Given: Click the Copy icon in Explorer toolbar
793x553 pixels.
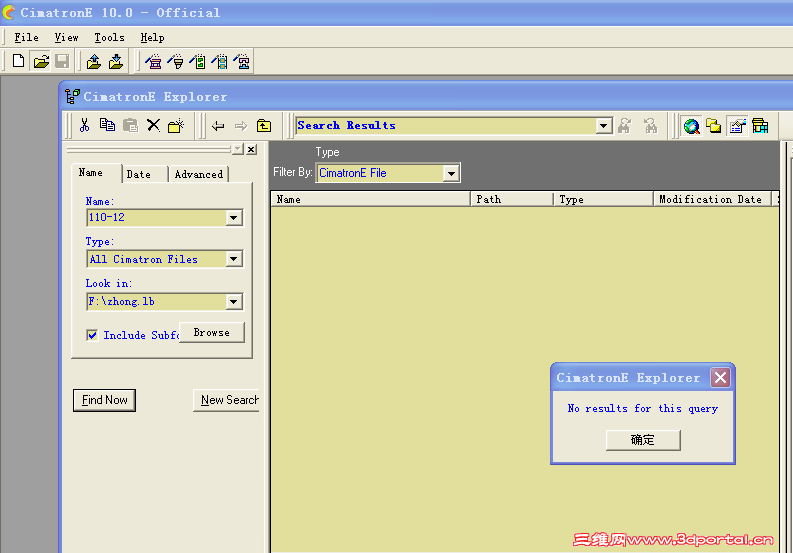Looking at the screenshot, I should tap(107, 125).
